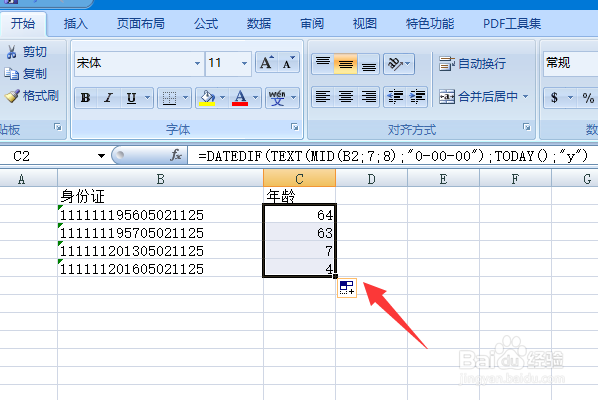Select column B header
598x400 pixels.
pyautogui.click(x=161, y=178)
